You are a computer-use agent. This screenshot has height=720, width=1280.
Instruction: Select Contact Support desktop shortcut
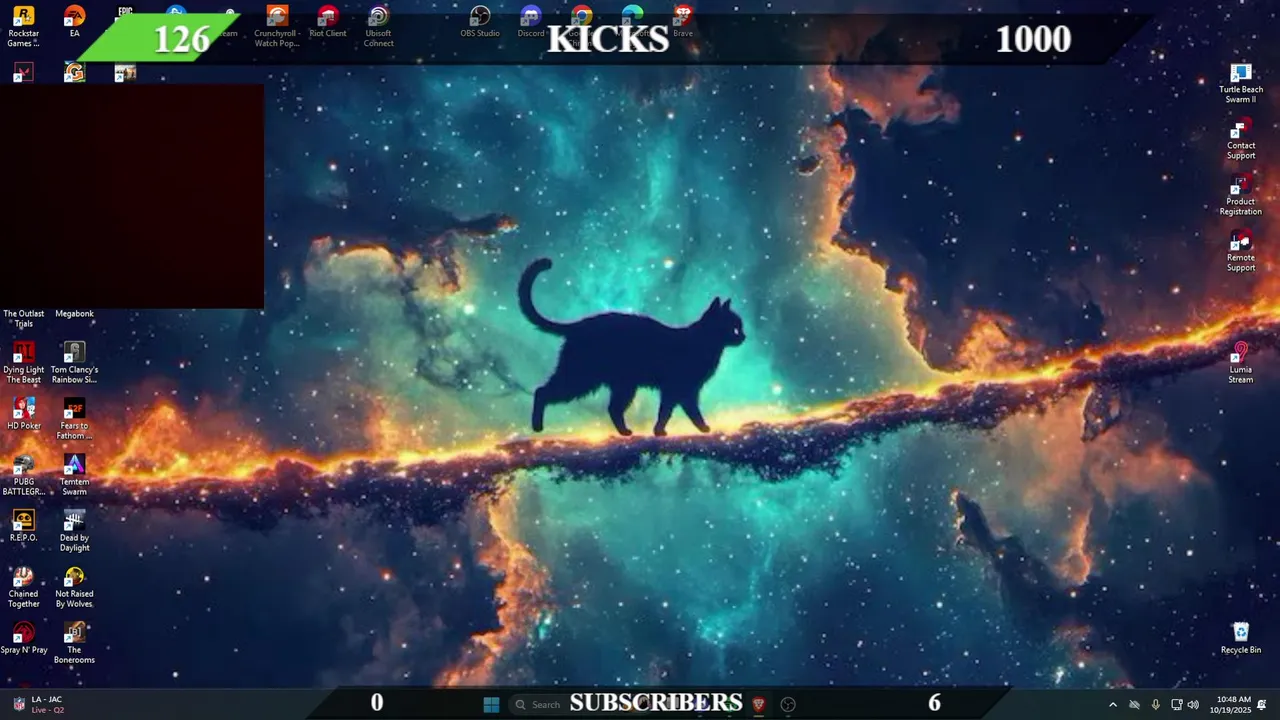click(x=1241, y=139)
